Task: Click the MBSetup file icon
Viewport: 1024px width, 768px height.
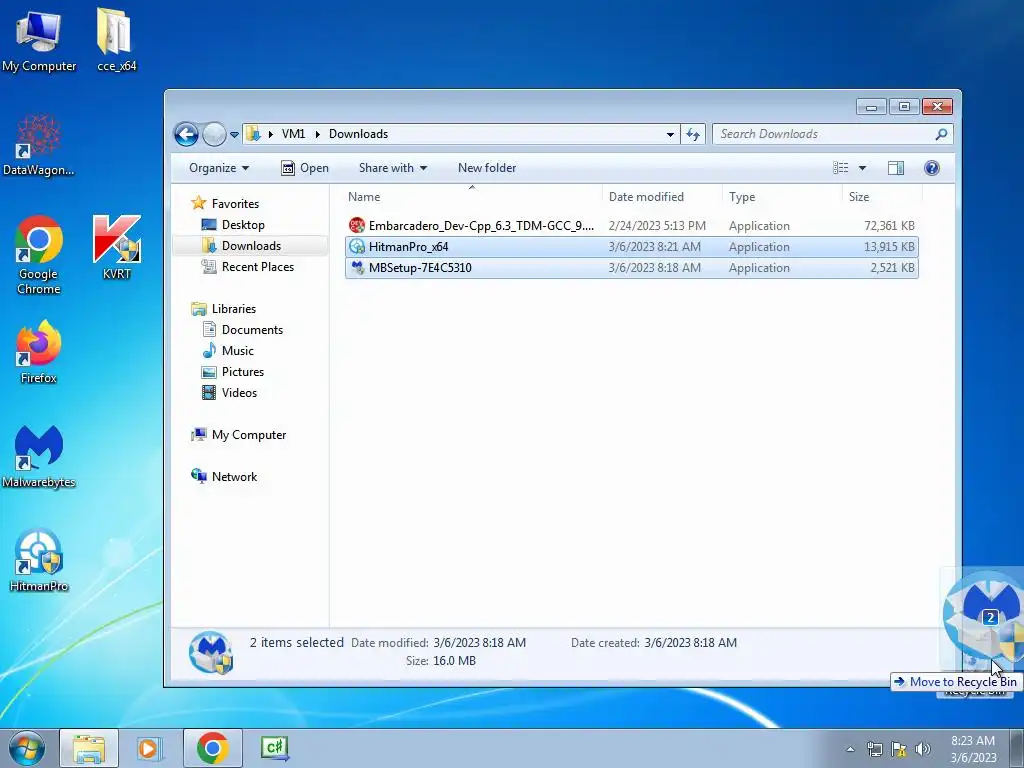Action: tap(357, 268)
